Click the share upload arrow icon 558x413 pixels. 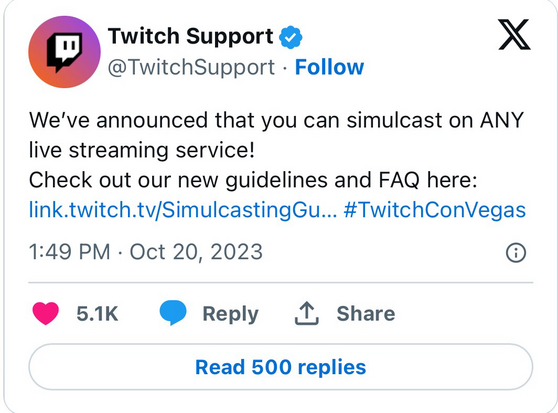tap(307, 313)
